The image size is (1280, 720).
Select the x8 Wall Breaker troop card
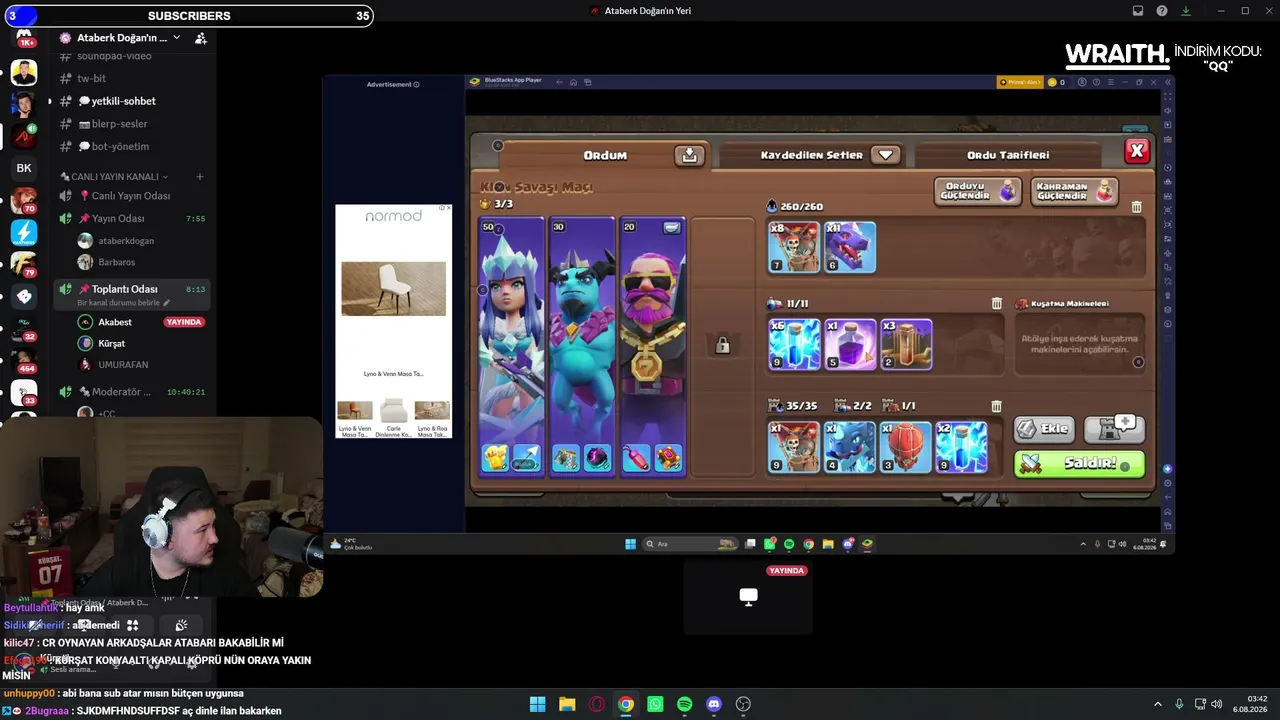click(794, 247)
